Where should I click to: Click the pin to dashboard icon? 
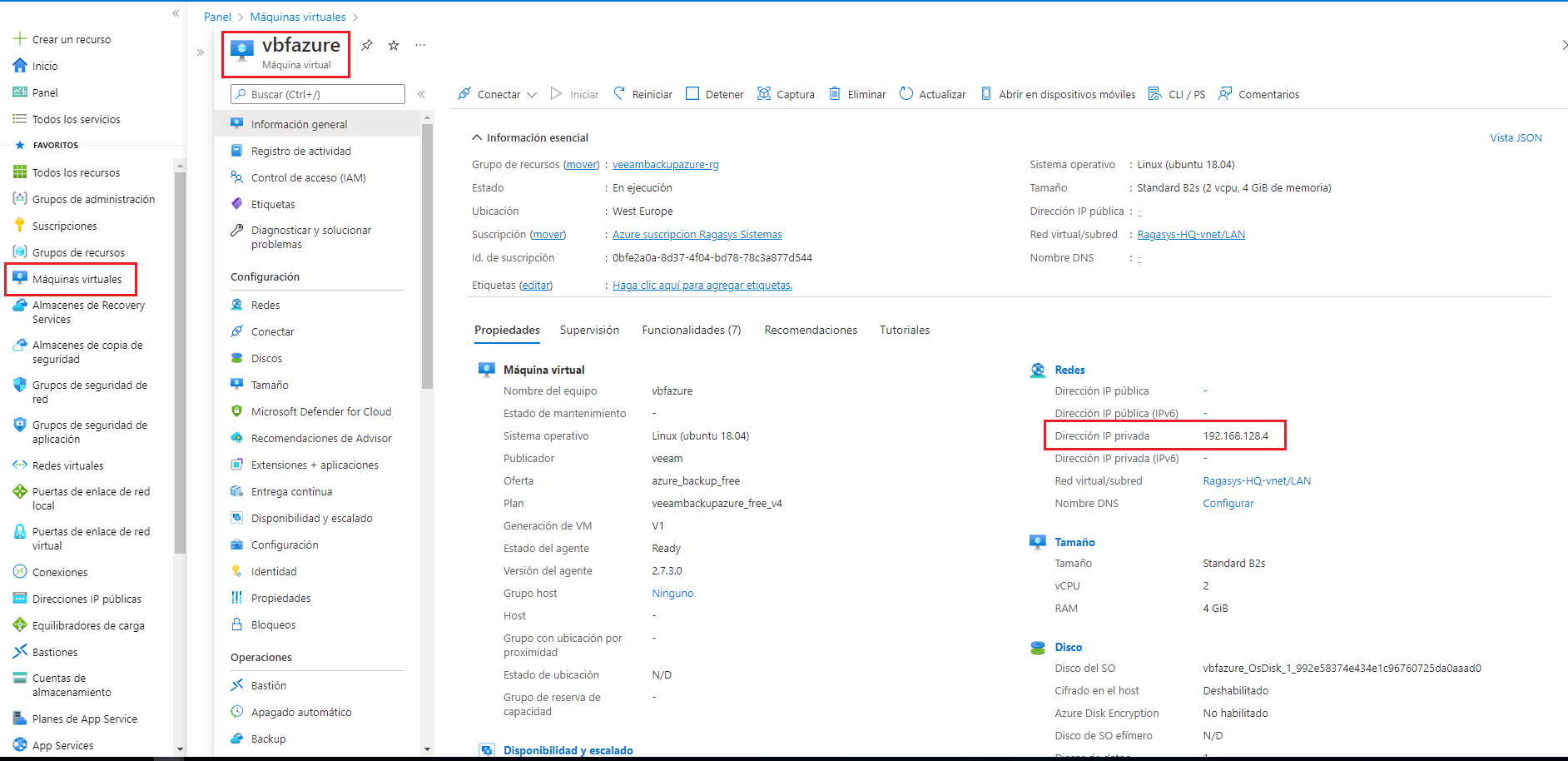(367, 45)
